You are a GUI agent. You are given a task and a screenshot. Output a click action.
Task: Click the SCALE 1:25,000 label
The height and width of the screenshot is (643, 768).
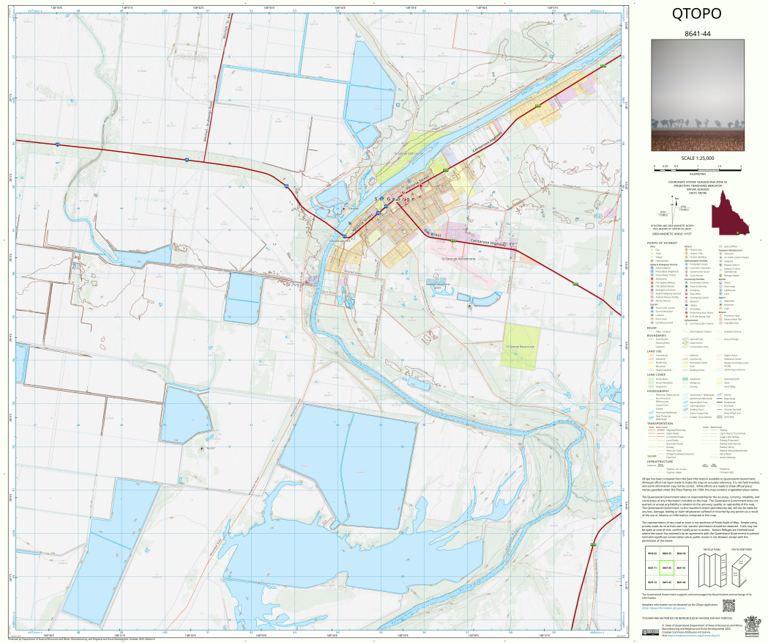[x=697, y=158]
